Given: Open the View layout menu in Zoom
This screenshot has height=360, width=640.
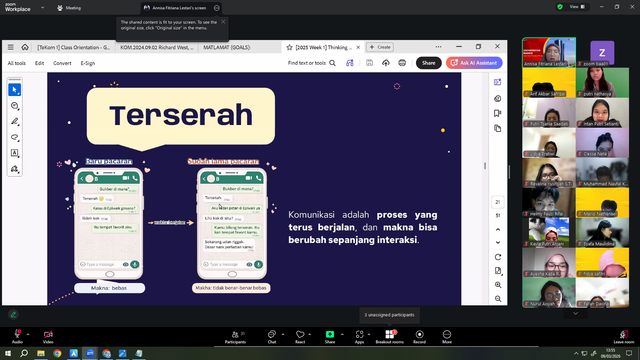Looking at the screenshot, I should point(577,7).
